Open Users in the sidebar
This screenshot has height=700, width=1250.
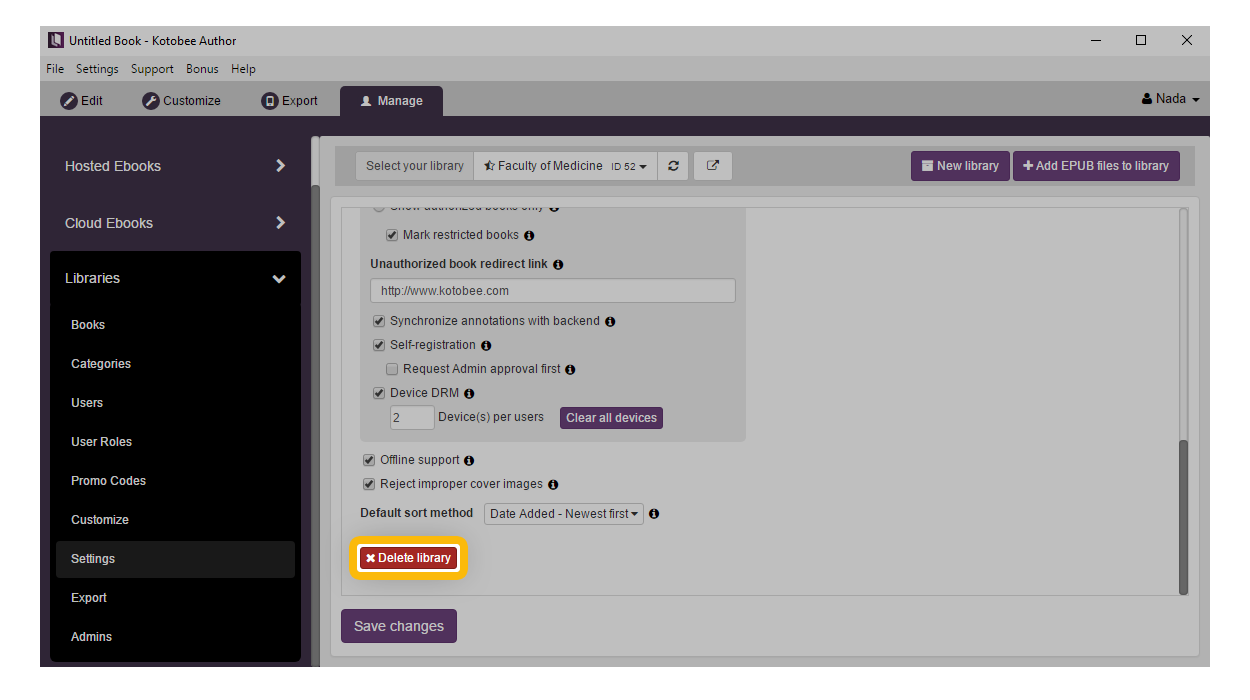175,403
